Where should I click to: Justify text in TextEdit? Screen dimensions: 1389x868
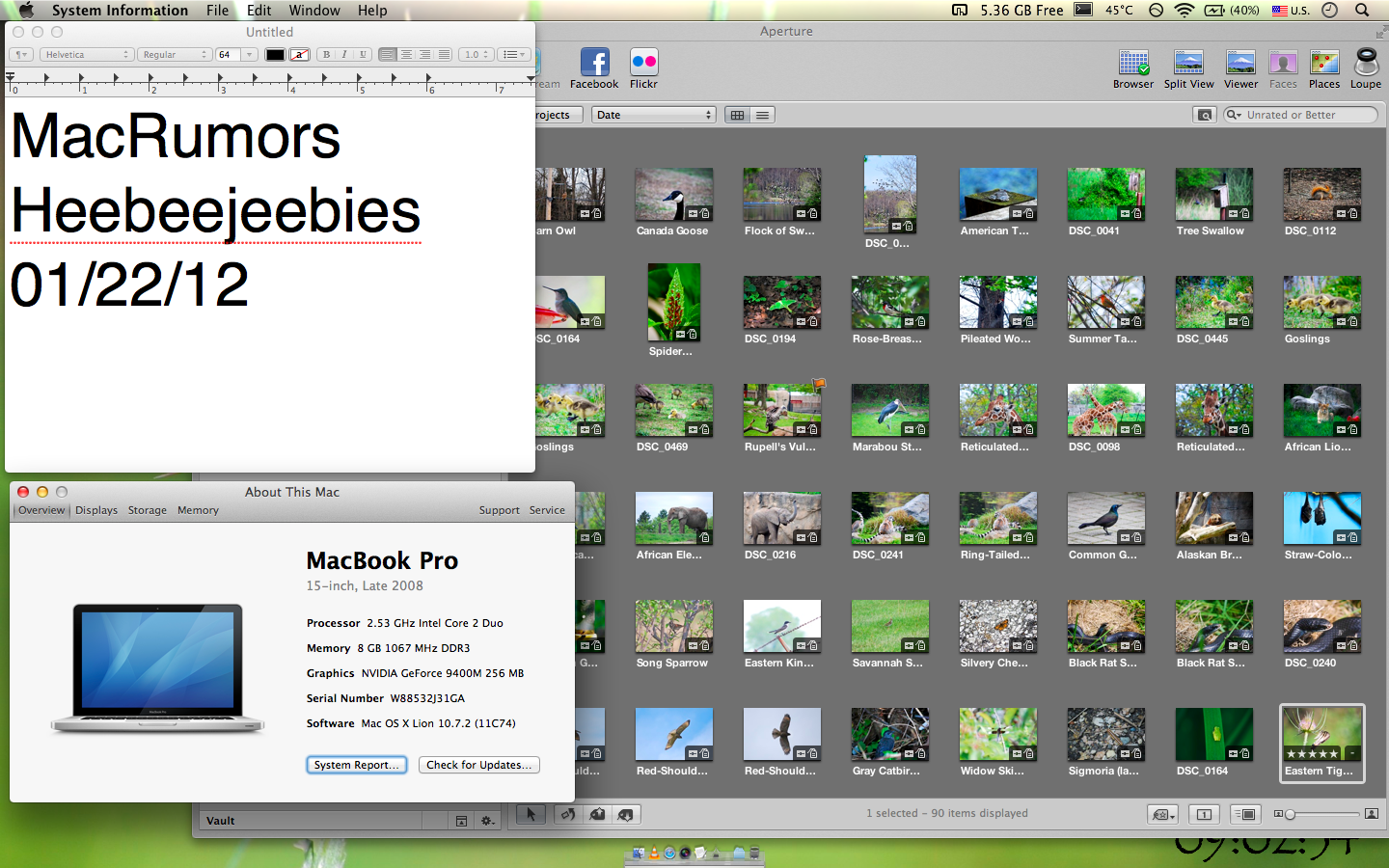444,54
